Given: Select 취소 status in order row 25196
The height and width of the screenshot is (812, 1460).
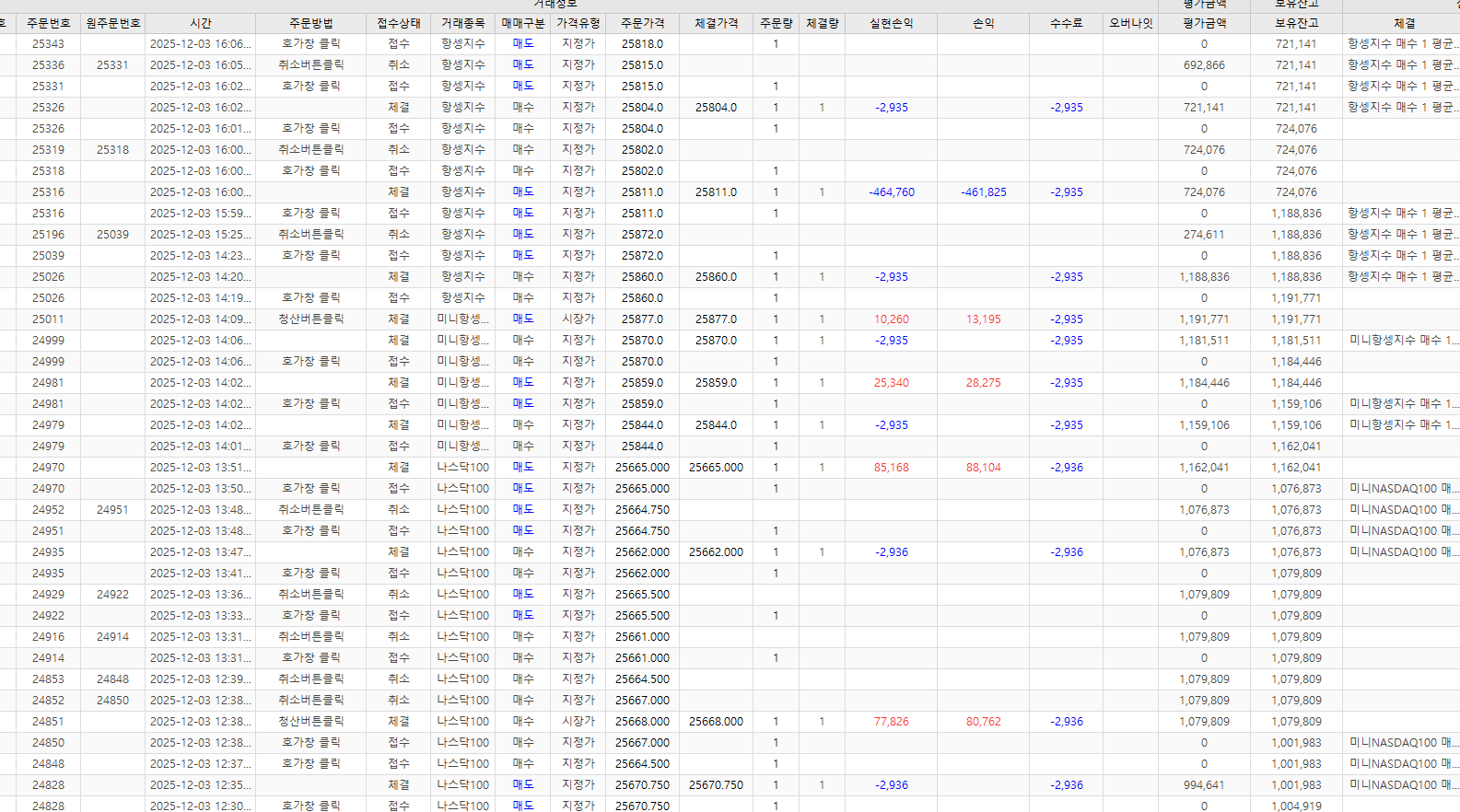Looking at the screenshot, I should click(398, 234).
